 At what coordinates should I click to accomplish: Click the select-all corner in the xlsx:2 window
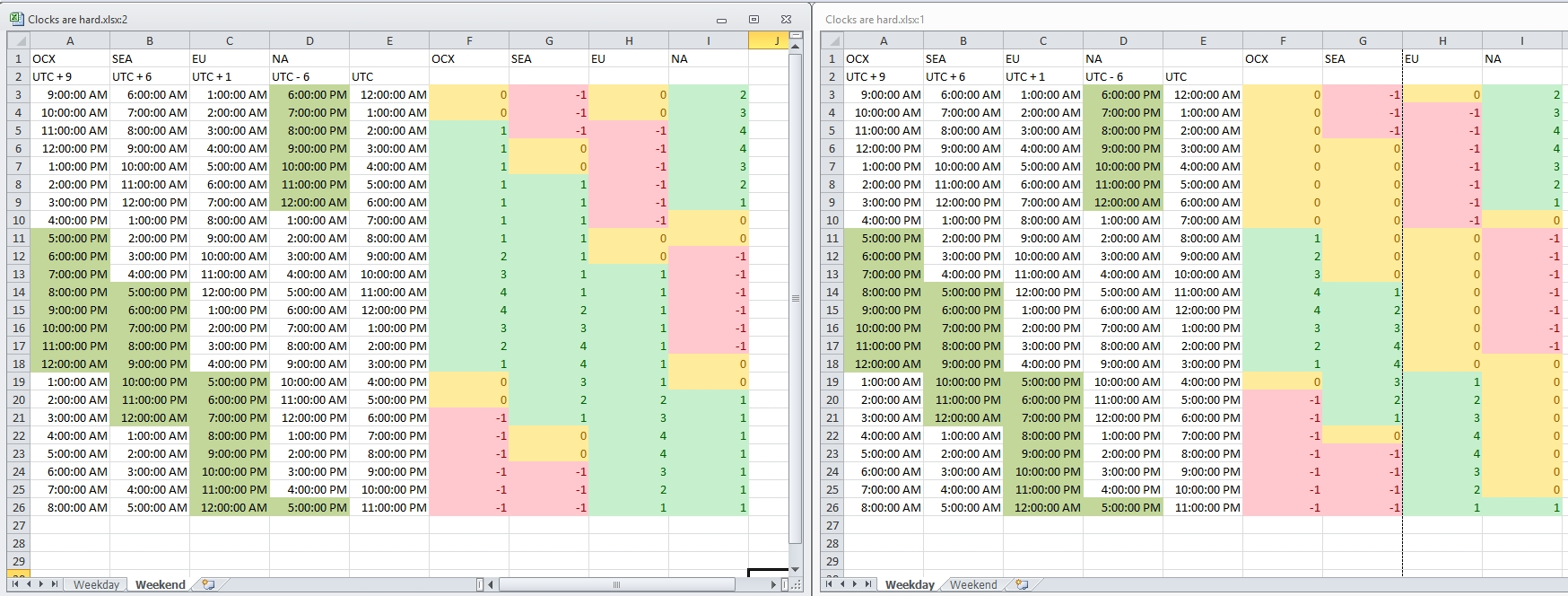point(18,40)
